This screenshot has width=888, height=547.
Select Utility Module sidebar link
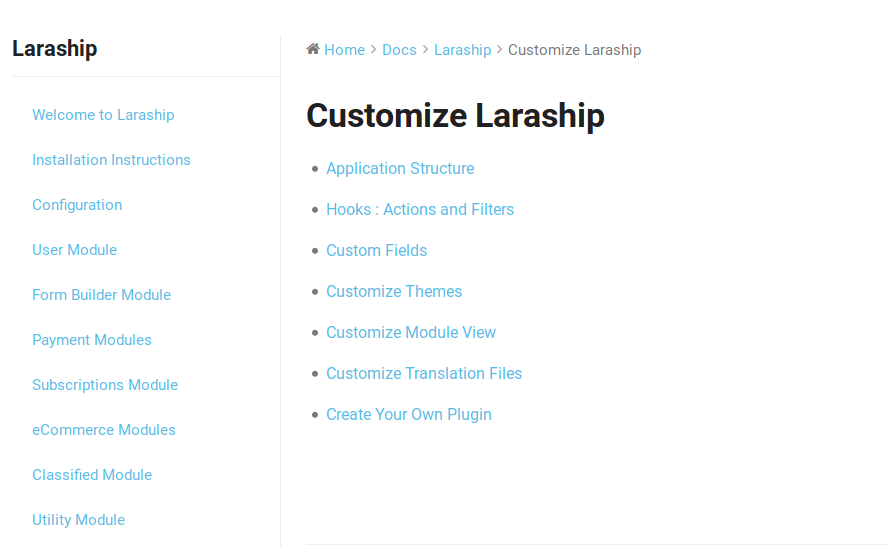78,520
